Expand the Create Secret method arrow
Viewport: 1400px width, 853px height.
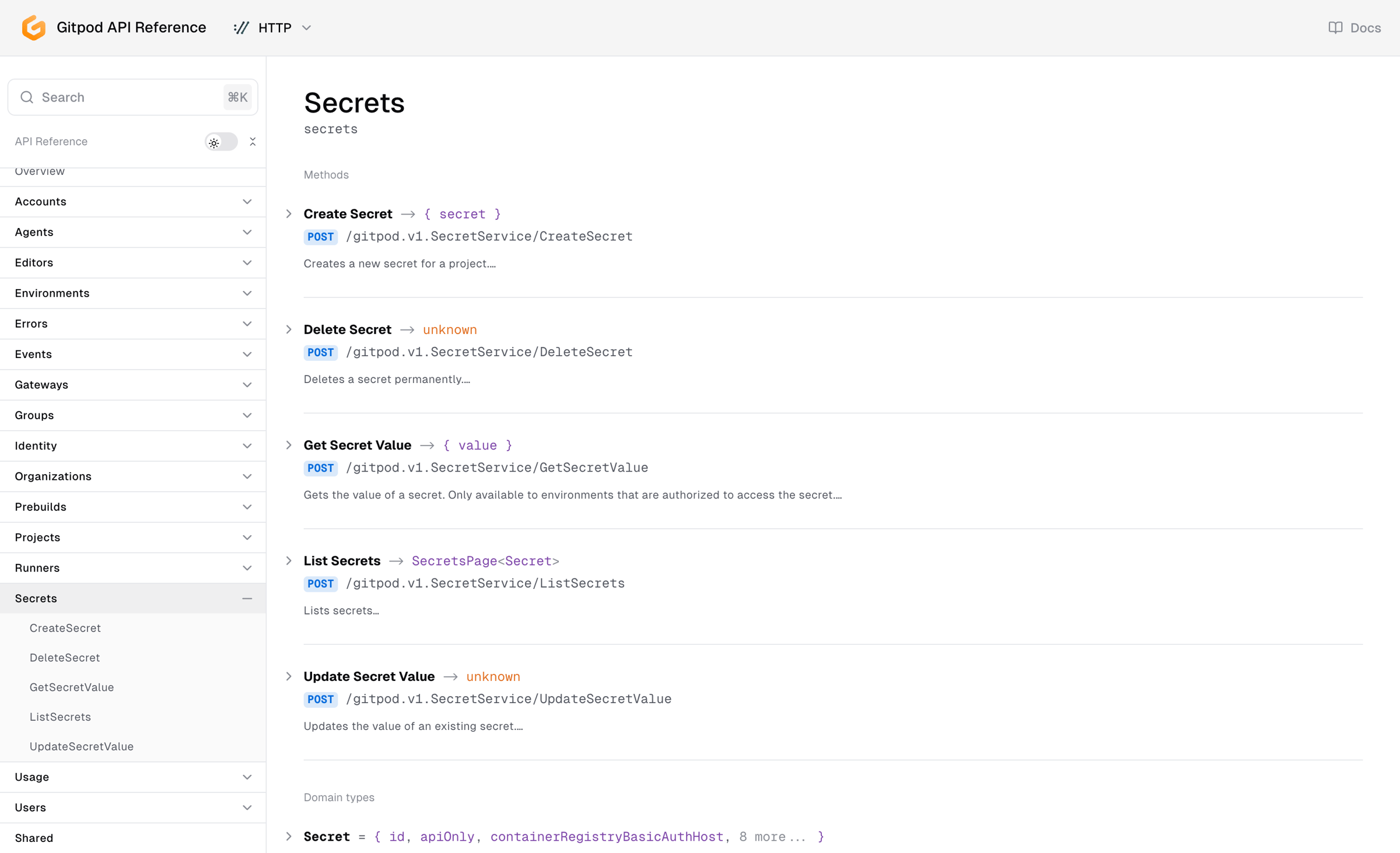(x=289, y=214)
